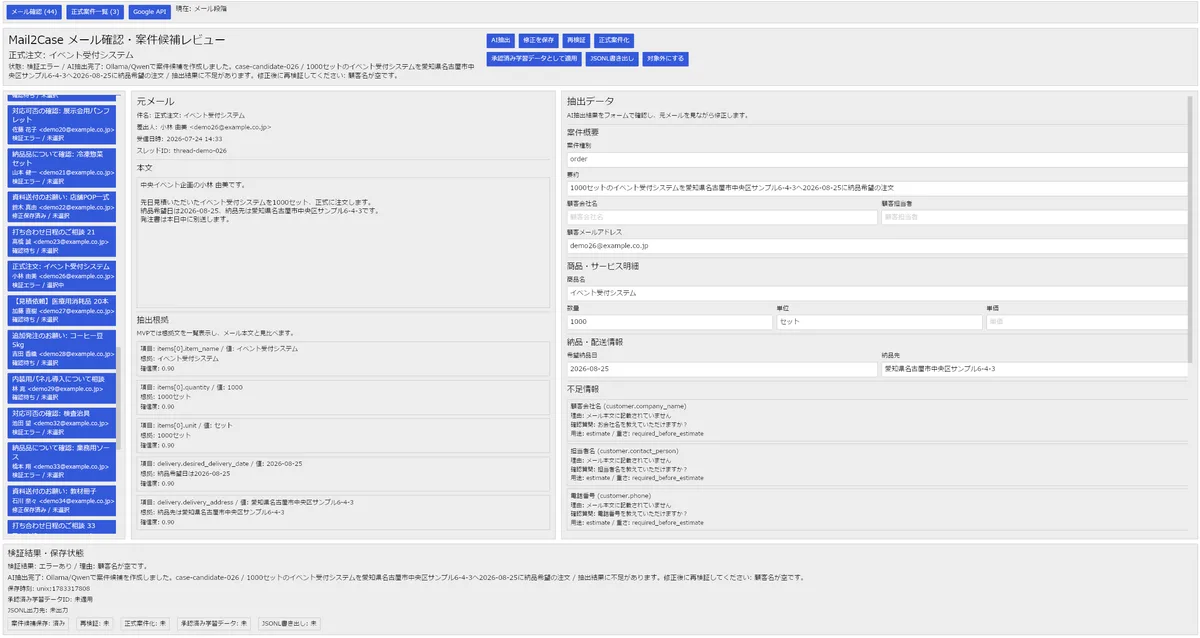Switch to 正式案件一覧 (3) tab
Viewport: 1200px width, 638px height.
[x=96, y=12]
